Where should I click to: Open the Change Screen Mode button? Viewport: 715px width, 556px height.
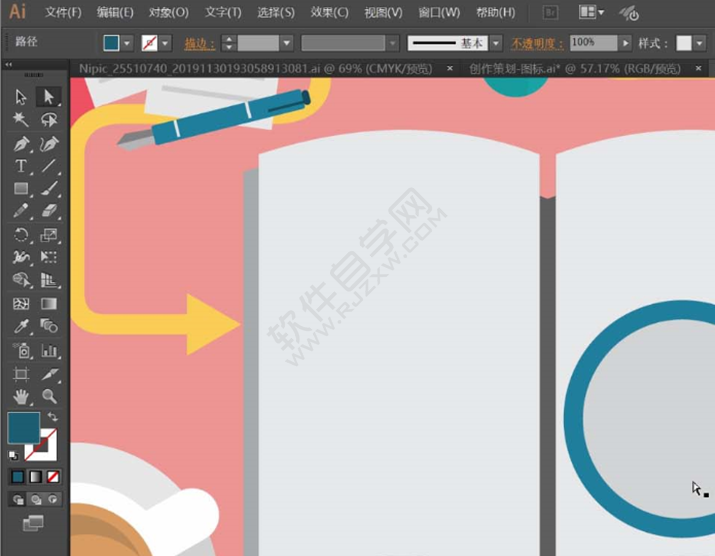click(33, 523)
